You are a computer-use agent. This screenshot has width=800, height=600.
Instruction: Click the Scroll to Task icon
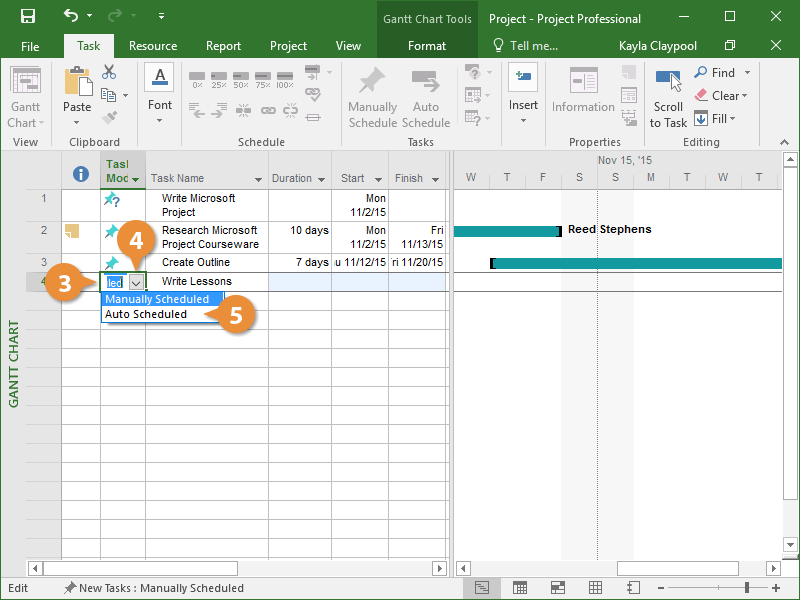tap(668, 83)
